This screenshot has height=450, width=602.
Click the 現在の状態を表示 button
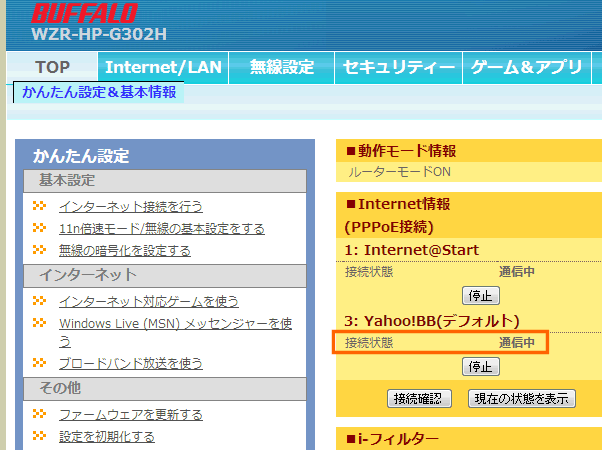pos(521,398)
